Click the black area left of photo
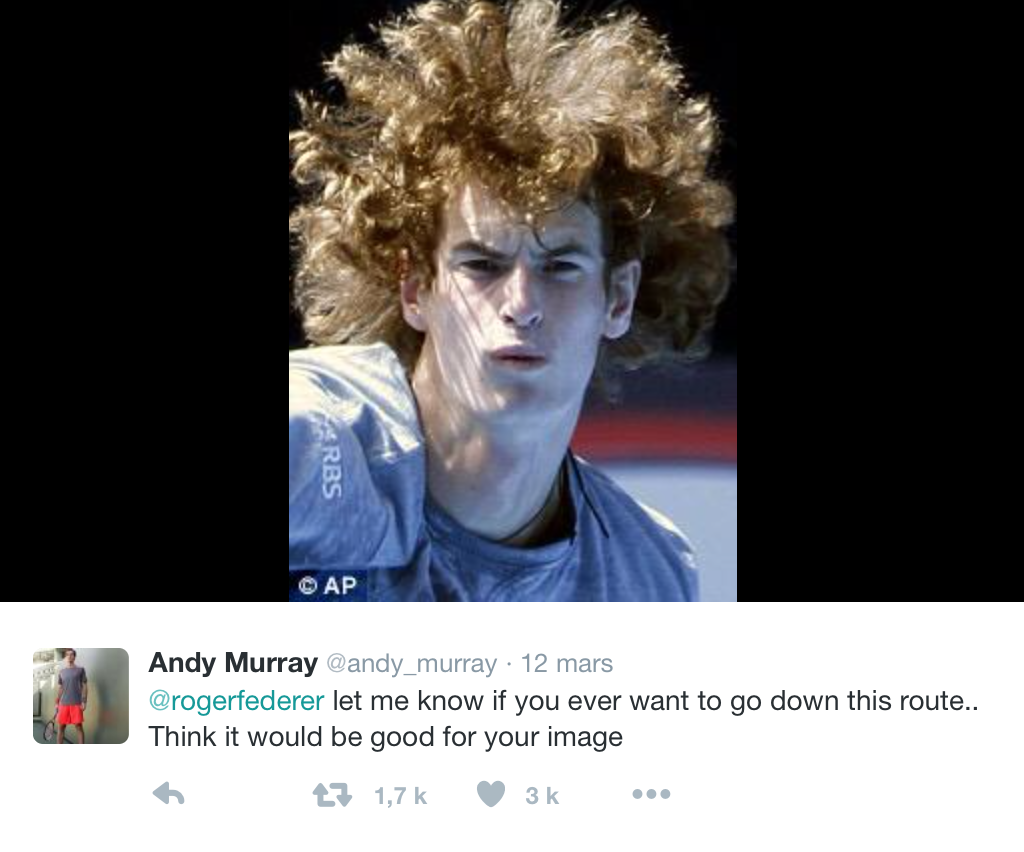 pyautogui.click(x=144, y=300)
